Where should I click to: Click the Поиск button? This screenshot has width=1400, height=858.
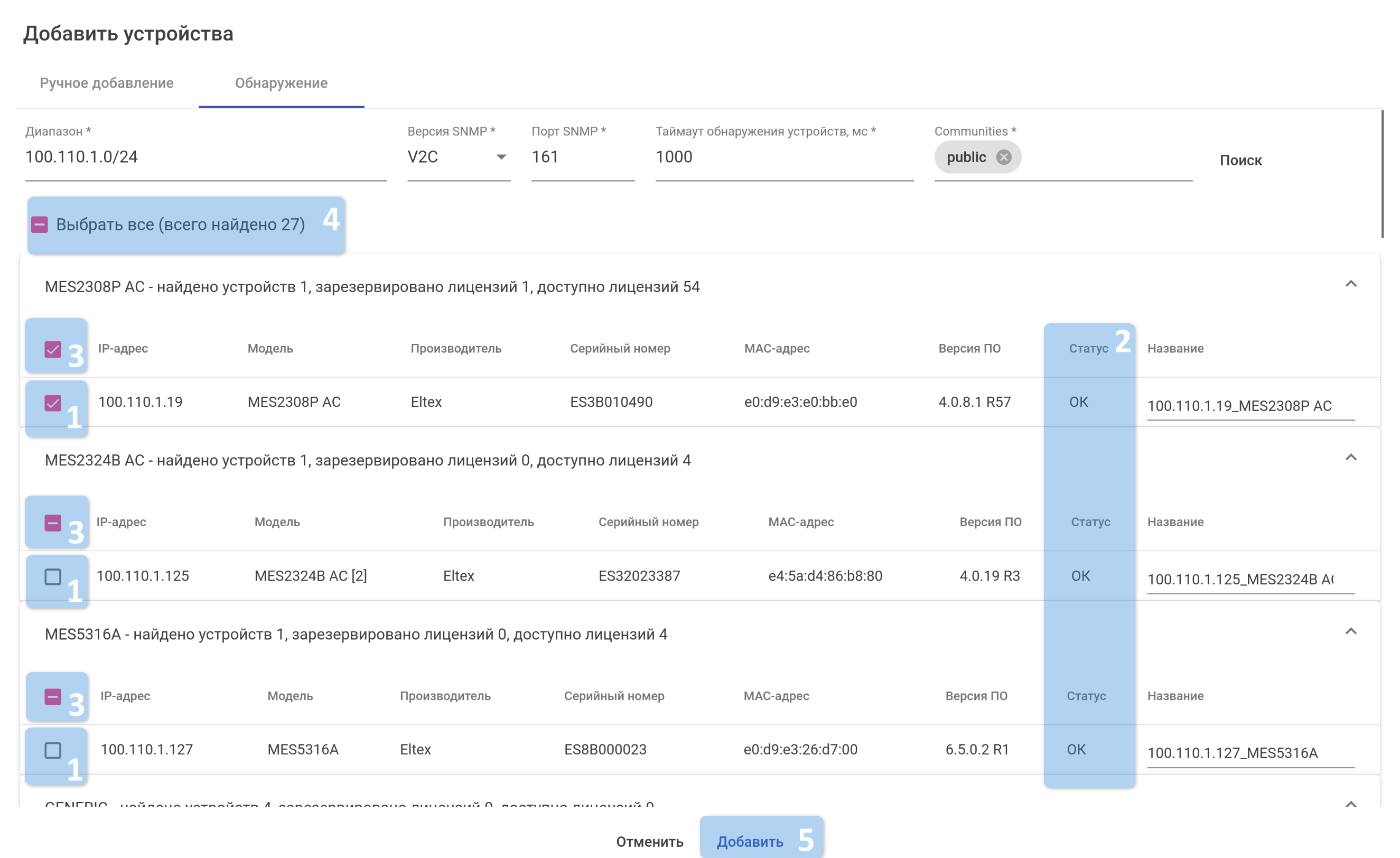1240,160
